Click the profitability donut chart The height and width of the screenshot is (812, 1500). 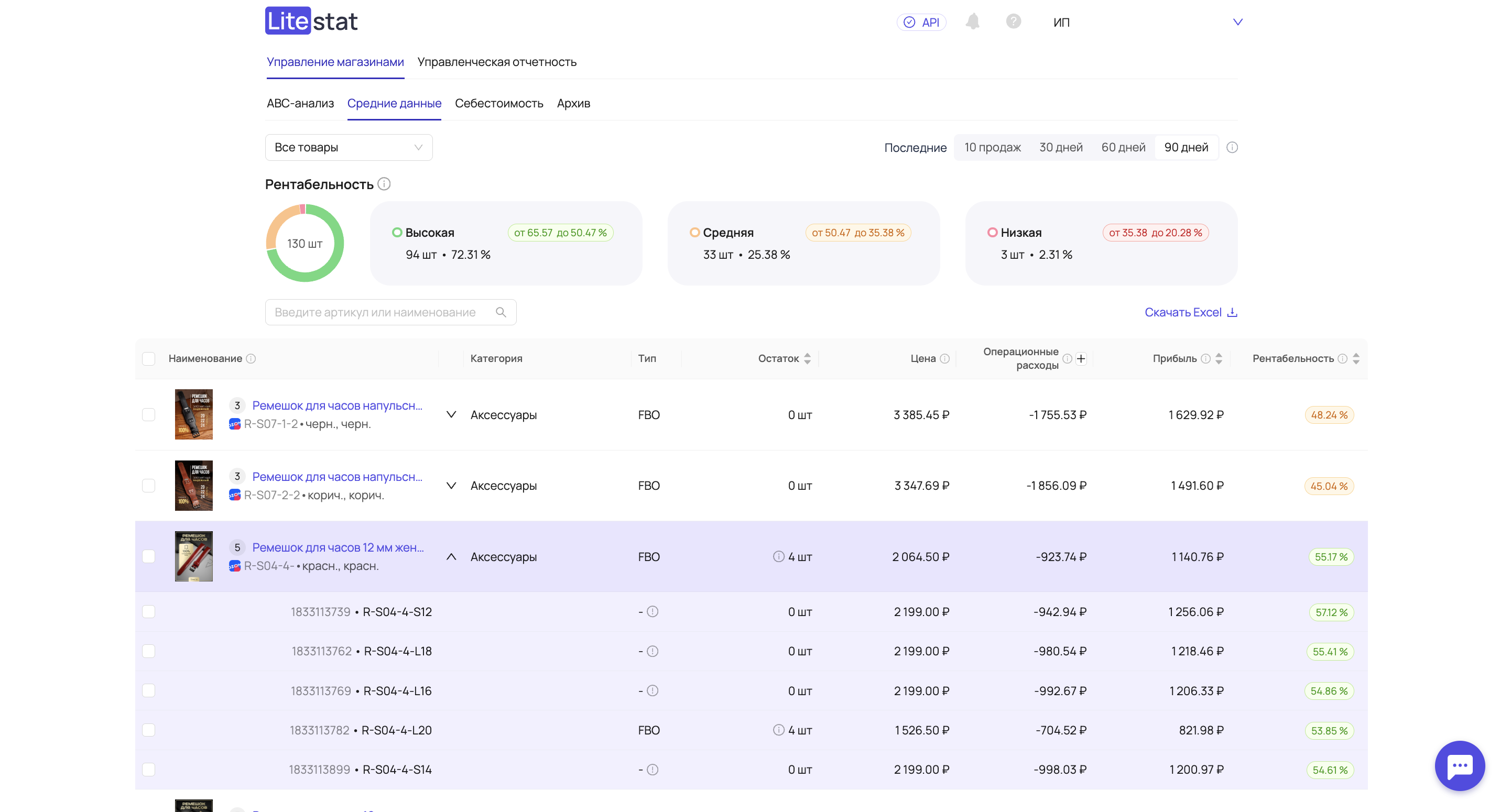coord(305,243)
